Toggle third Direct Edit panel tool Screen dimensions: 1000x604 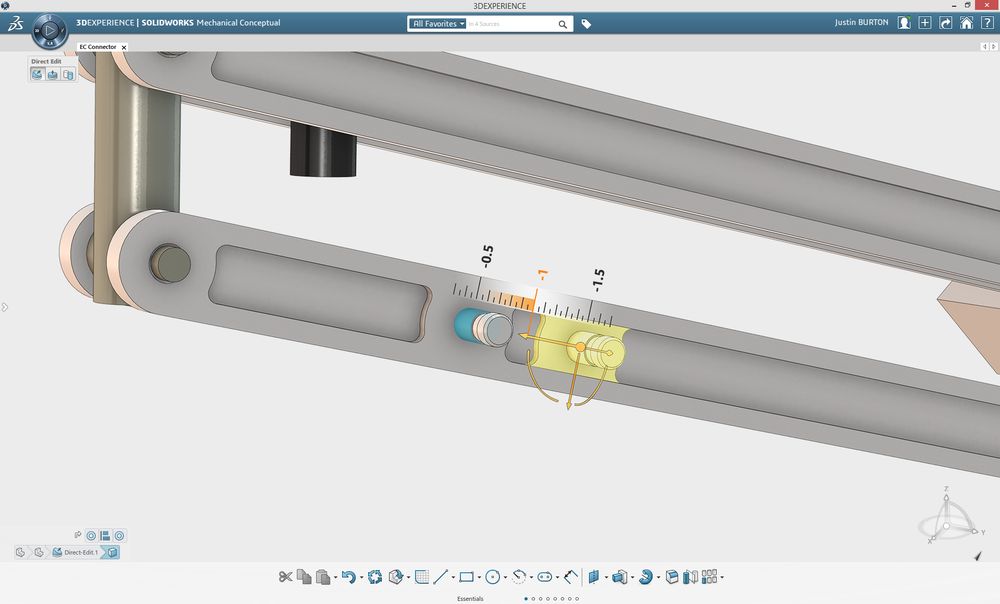(x=68, y=74)
